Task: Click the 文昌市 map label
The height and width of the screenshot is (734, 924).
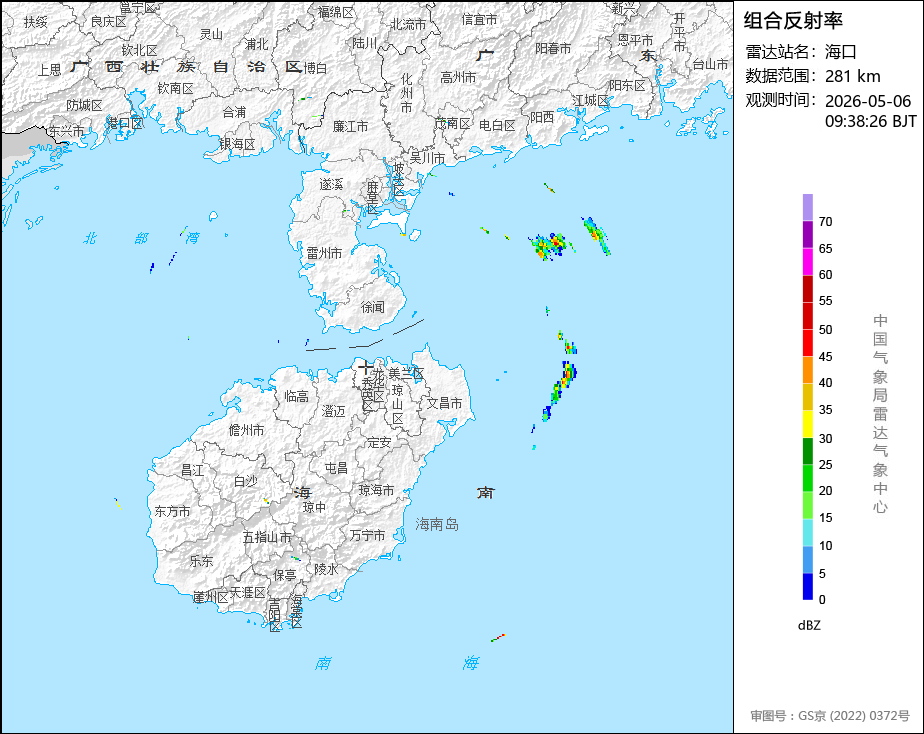Action: coord(444,403)
